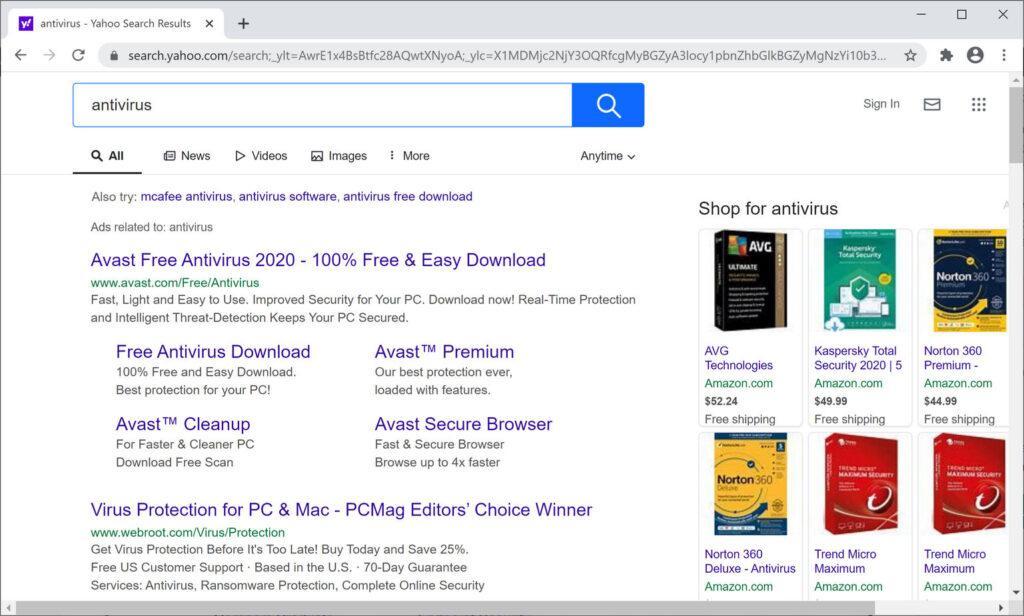Image resolution: width=1024 pixels, height=616 pixels.
Task: Expand the More search categories dropdown
Action: click(x=409, y=156)
